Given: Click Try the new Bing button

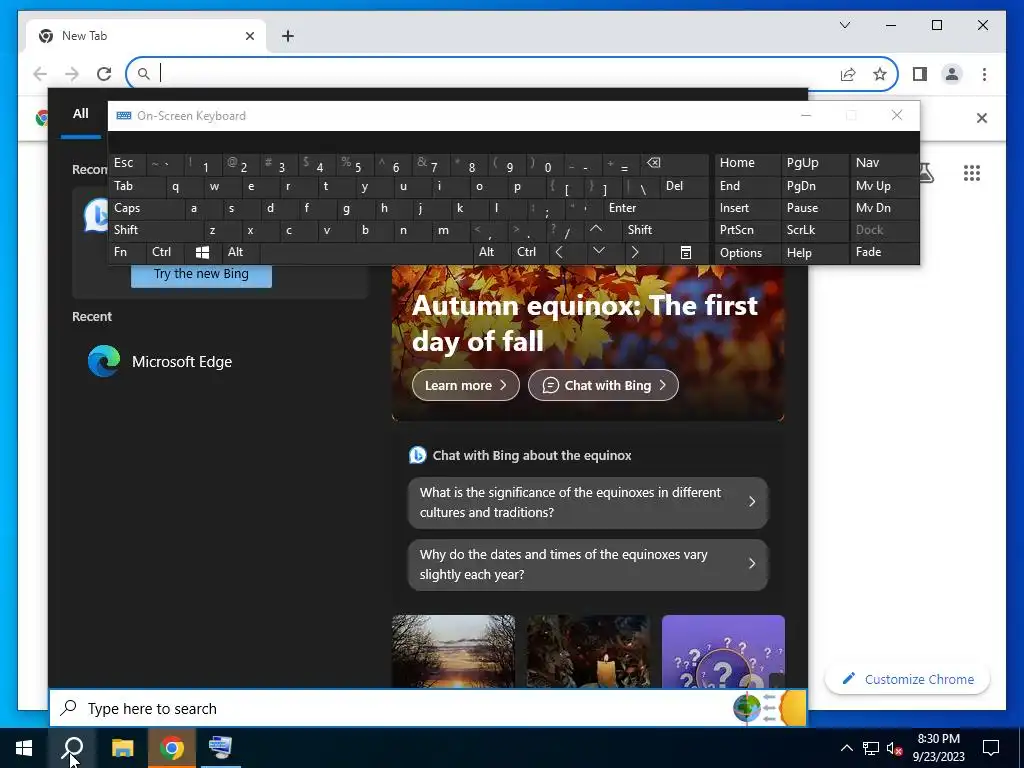Looking at the screenshot, I should 201,274.
